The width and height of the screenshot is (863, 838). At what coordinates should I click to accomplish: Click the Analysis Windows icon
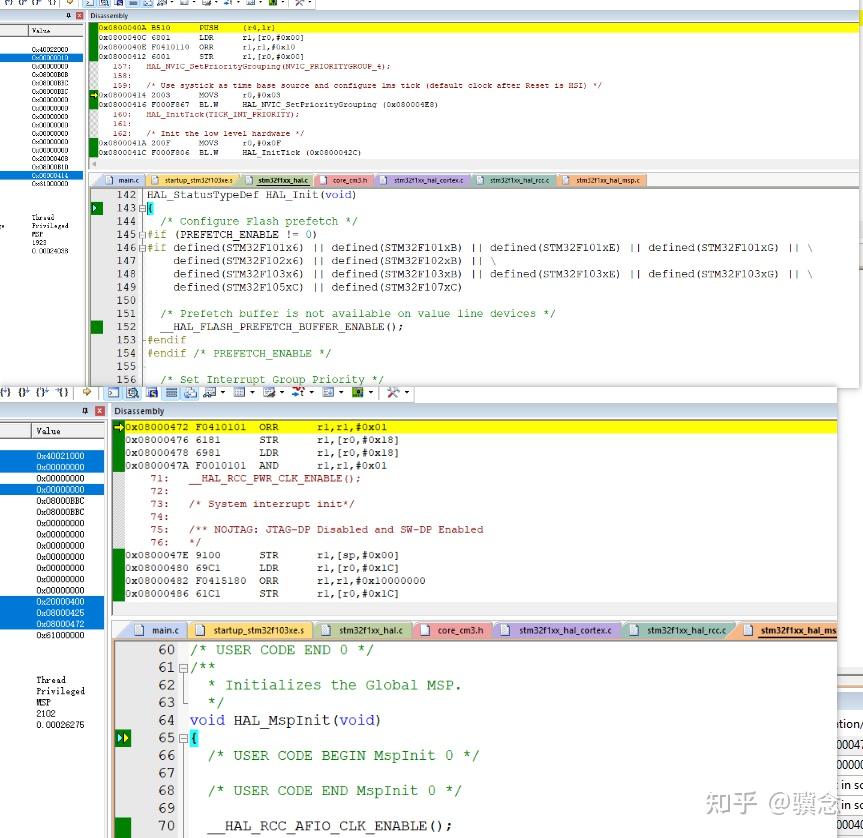click(x=298, y=392)
